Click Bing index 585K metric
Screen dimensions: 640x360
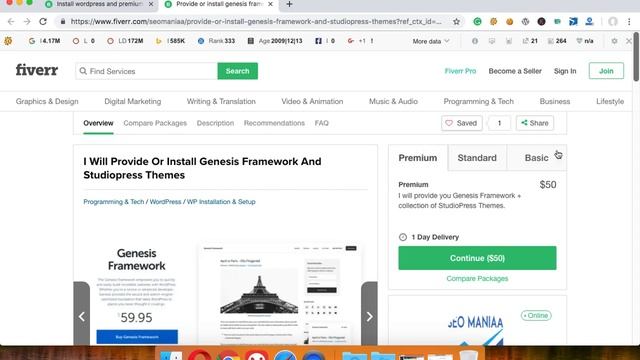click(x=170, y=41)
